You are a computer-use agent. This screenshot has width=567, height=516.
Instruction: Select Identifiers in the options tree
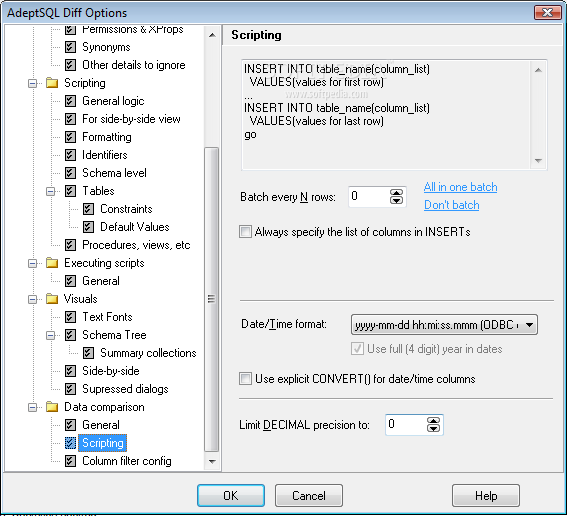pos(105,155)
